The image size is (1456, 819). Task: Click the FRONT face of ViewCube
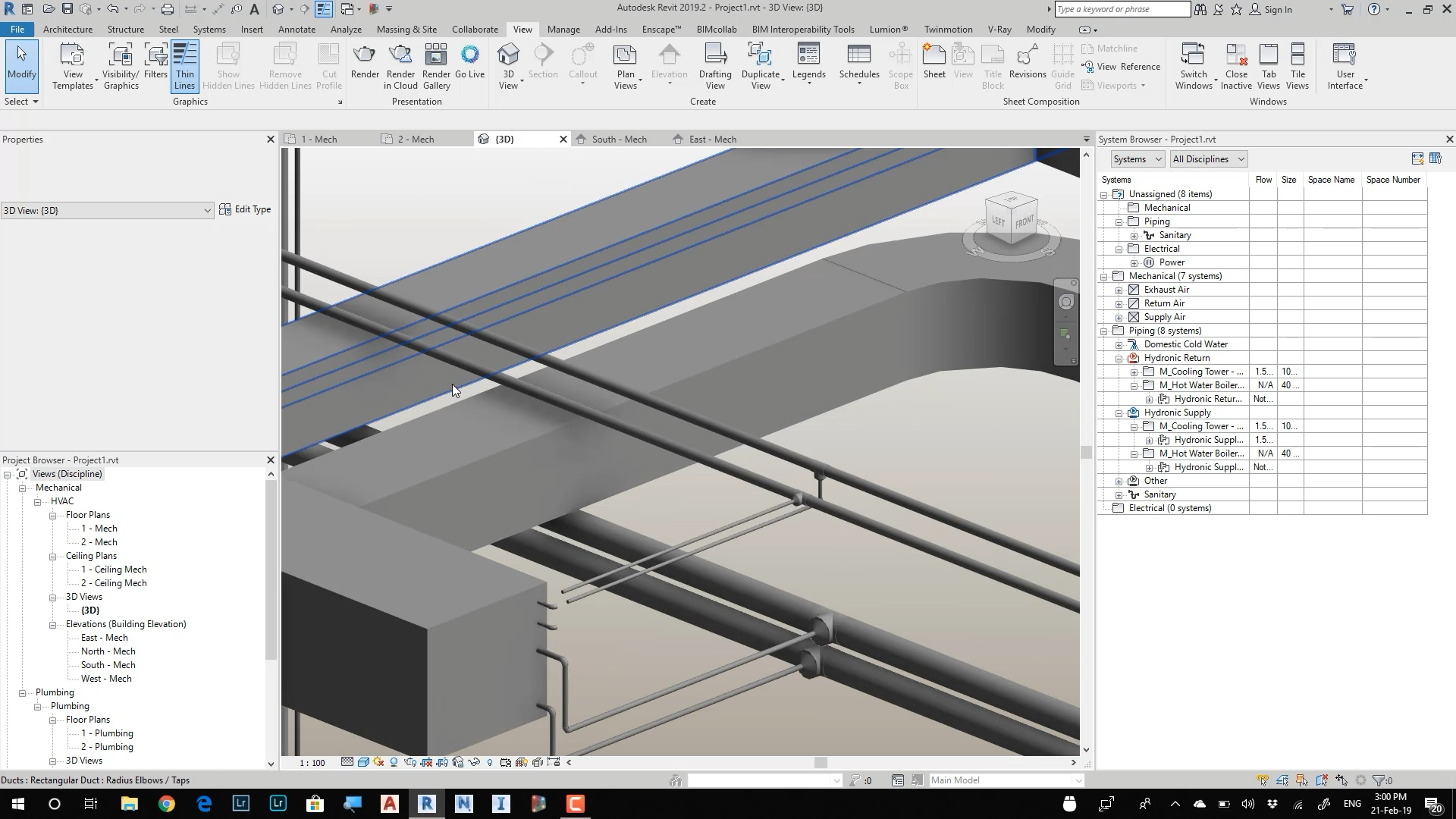[x=1024, y=221]
